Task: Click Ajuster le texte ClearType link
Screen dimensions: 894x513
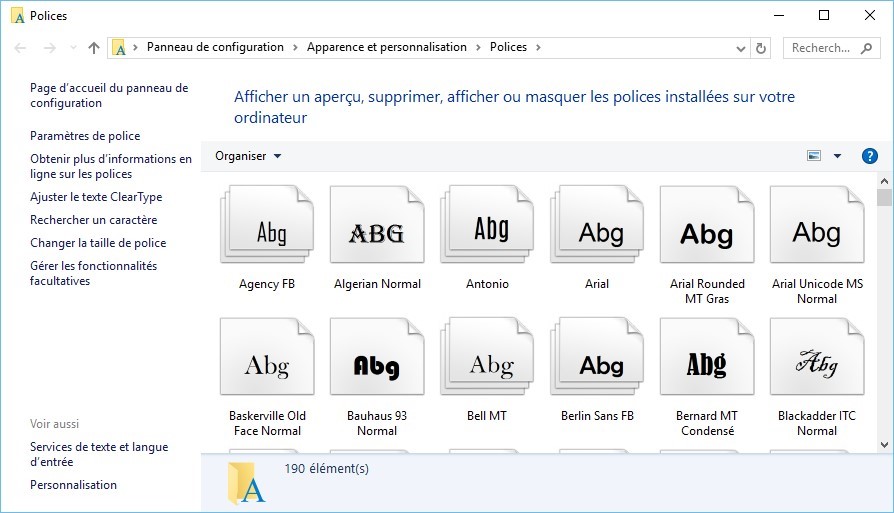Action: tap(96, 197)
